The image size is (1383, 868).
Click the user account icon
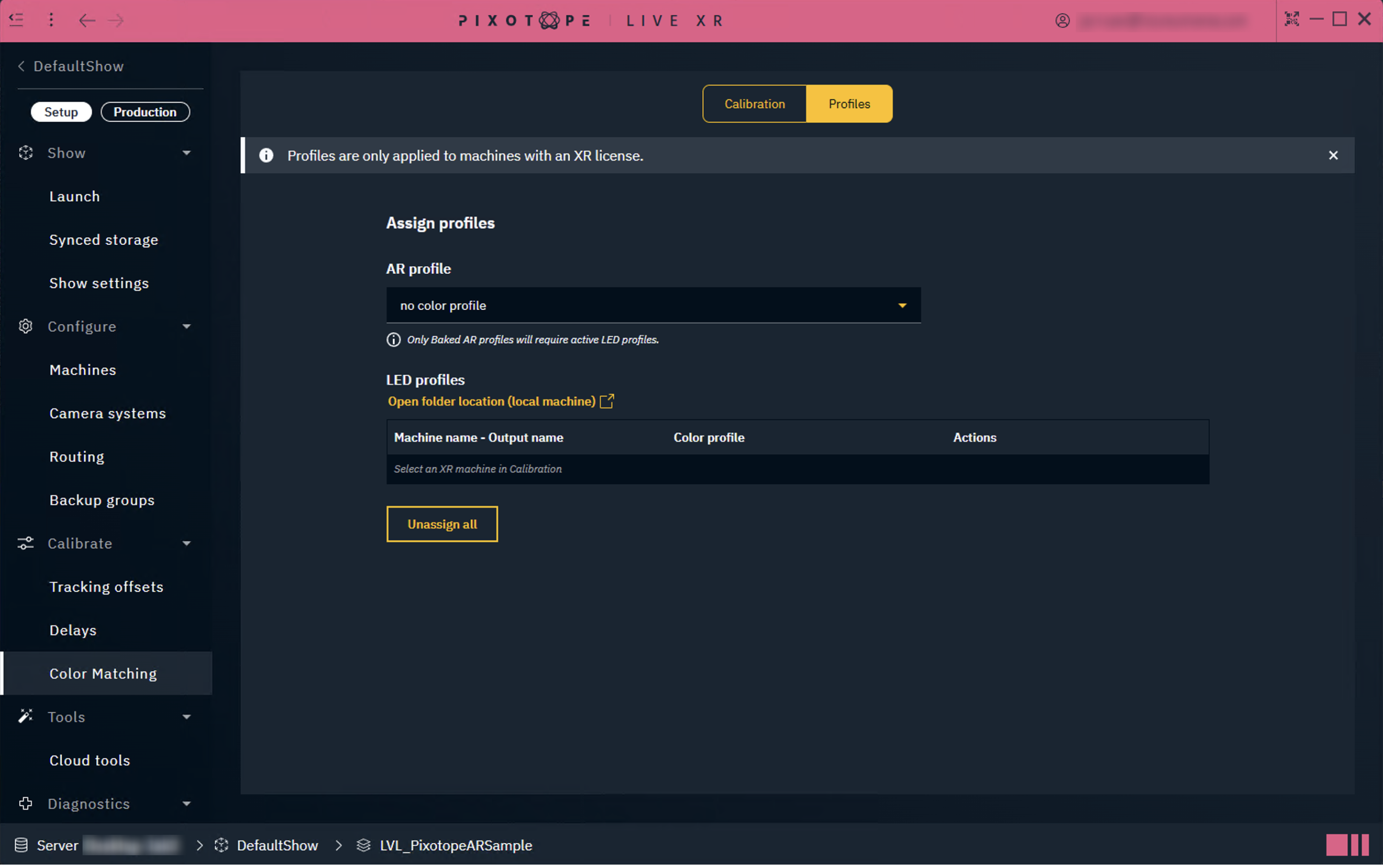pos(1062,21)
